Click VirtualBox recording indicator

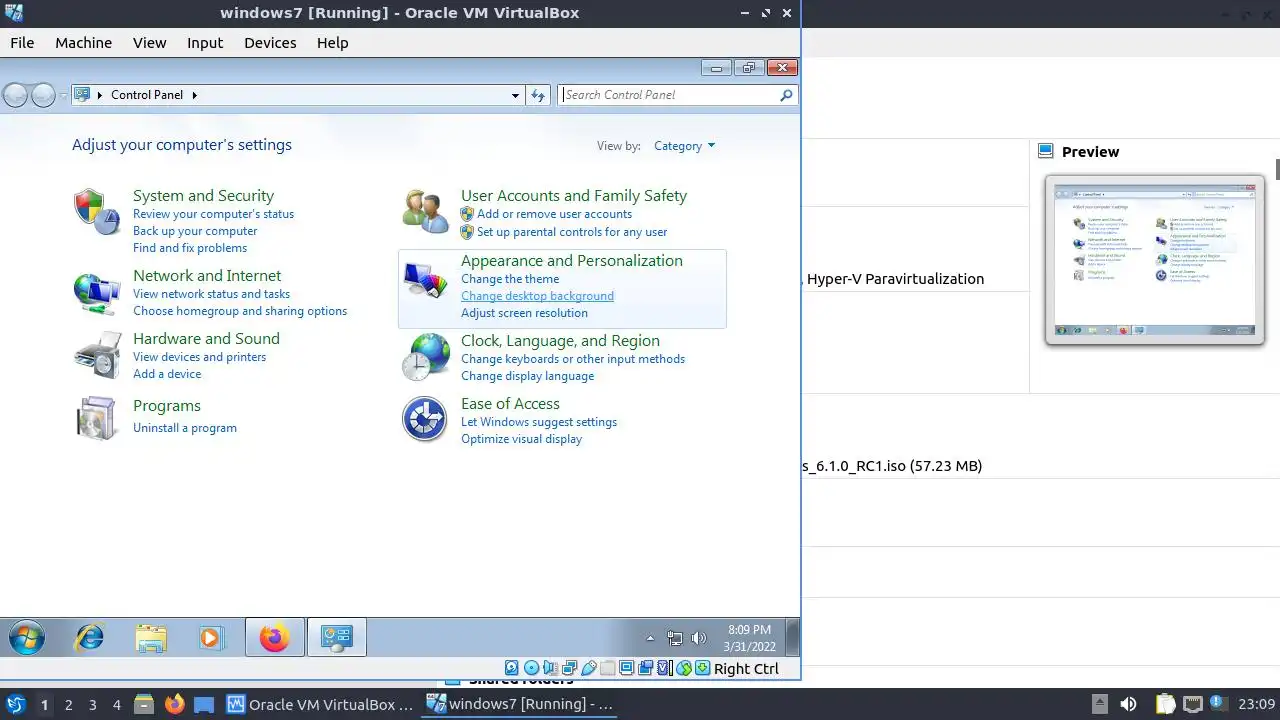645,669
